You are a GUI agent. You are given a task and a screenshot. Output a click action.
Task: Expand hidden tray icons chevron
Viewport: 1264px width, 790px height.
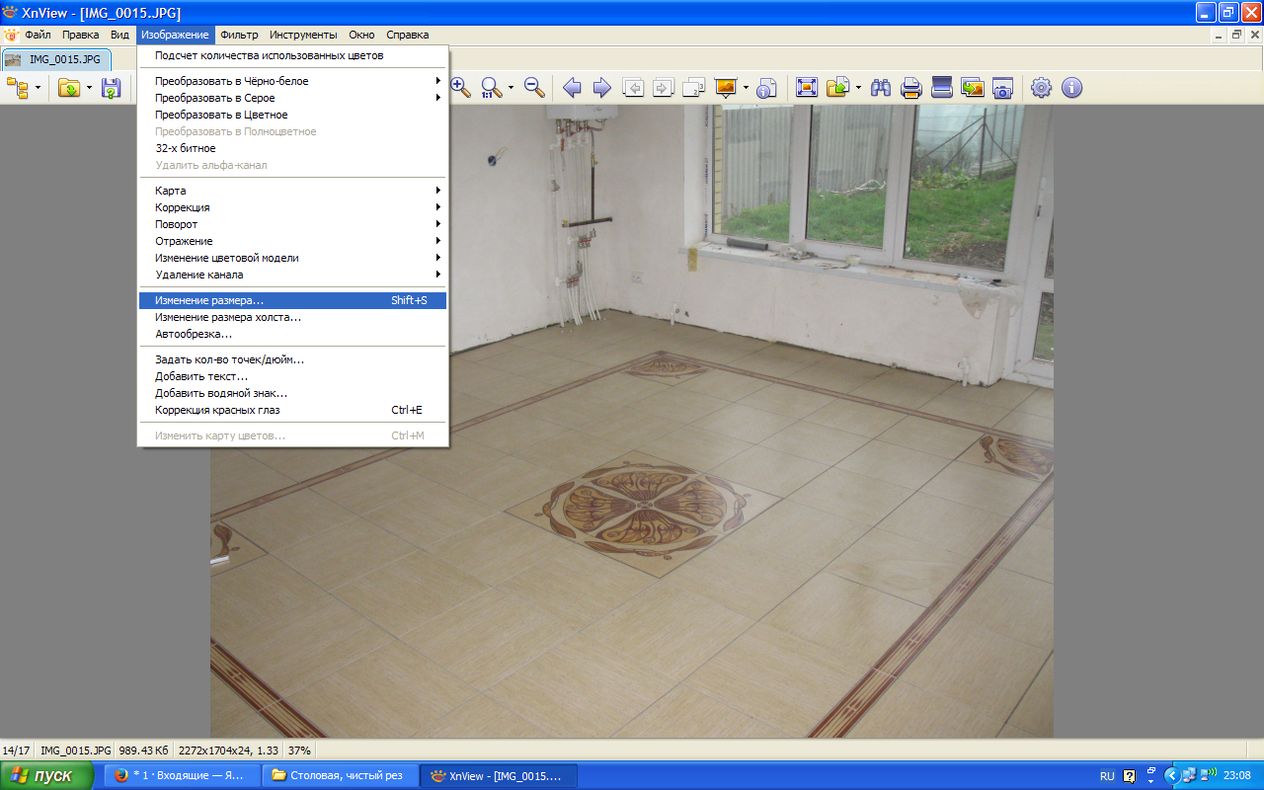coord(1170,775)
